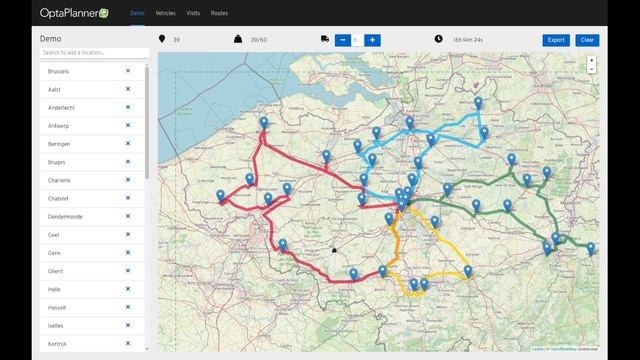The image size is (640, 360).
Task: Click the OptaPlanner logo
Action: point(74,13)
